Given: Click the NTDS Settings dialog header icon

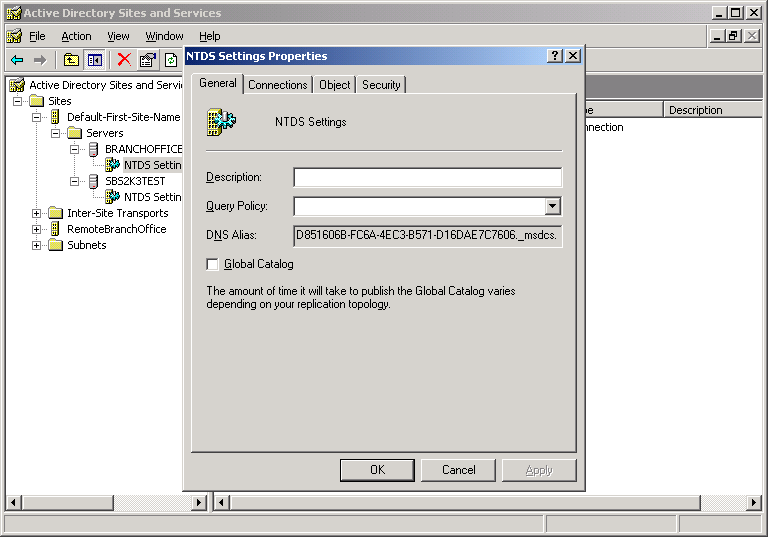Looking at the screenshot, I should pyautogui.click(x=221, y=122).
